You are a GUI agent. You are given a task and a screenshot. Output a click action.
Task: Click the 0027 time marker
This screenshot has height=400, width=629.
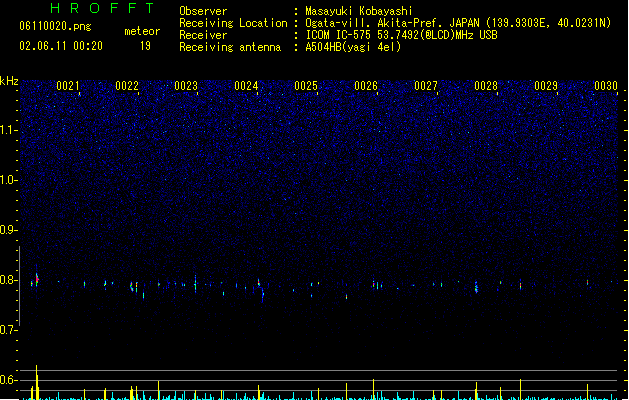tap(426, 86)
